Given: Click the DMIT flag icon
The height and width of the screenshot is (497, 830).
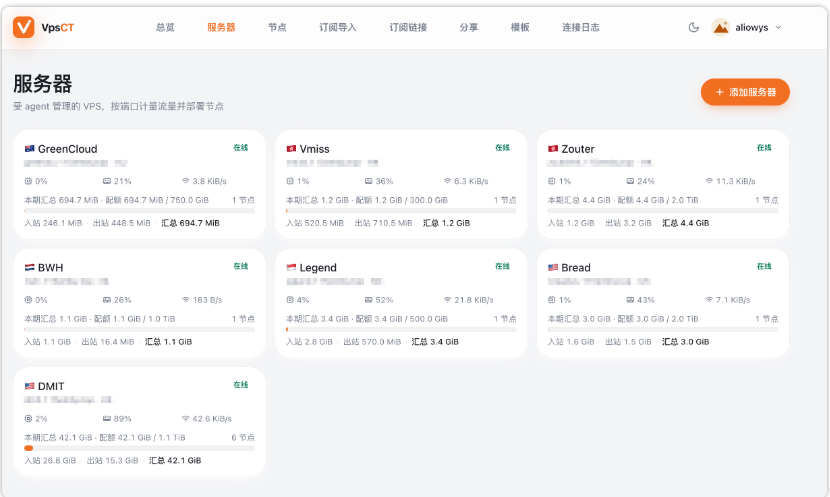Looking at the screenshot, I should (30, 386).
